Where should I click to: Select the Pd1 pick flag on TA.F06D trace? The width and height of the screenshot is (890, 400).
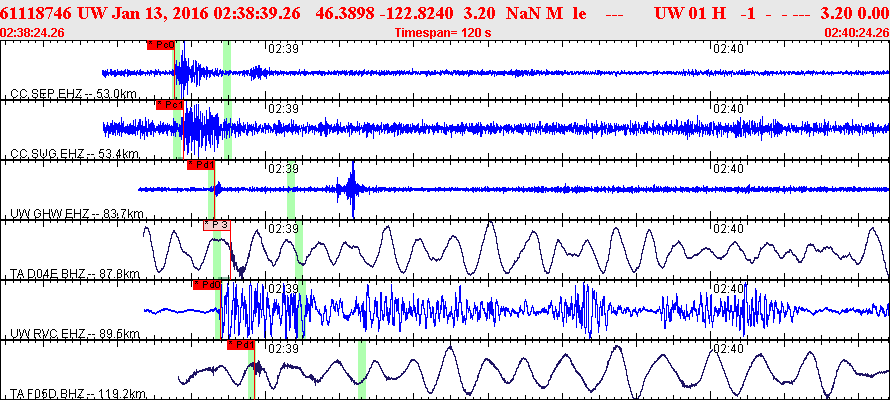point(240,345)
